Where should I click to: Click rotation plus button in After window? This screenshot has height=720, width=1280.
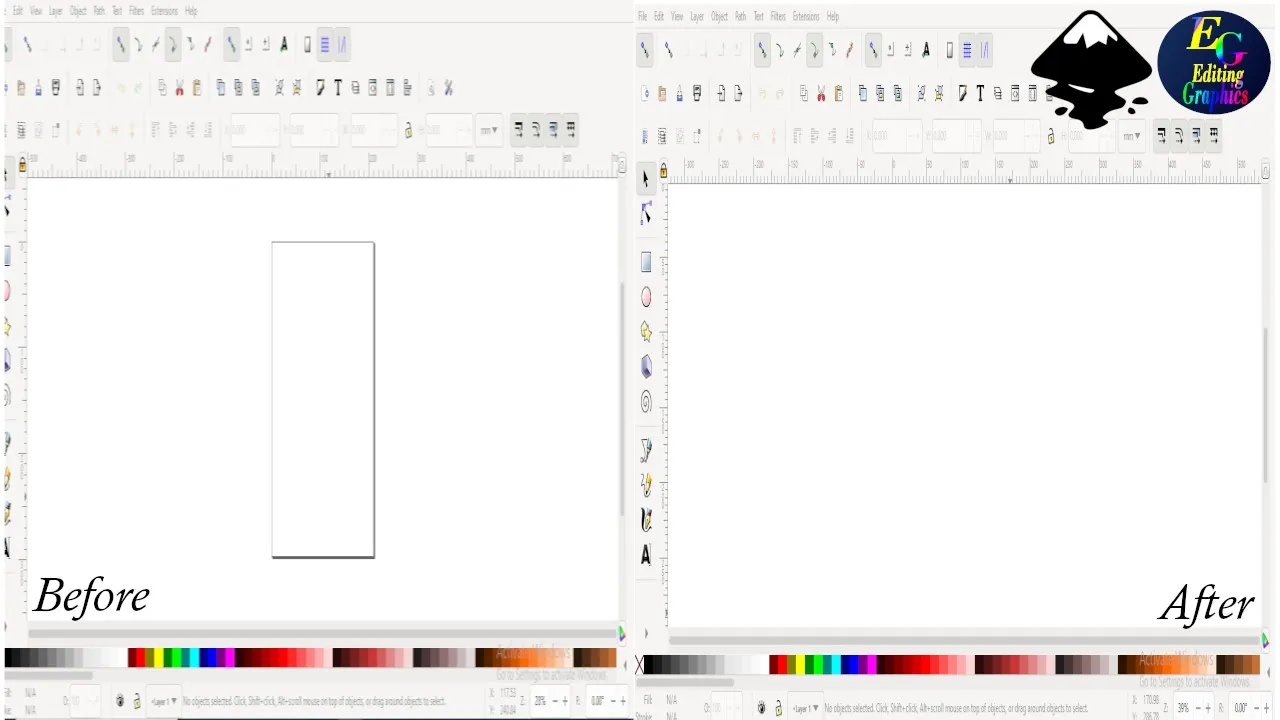click(1265, 708)
